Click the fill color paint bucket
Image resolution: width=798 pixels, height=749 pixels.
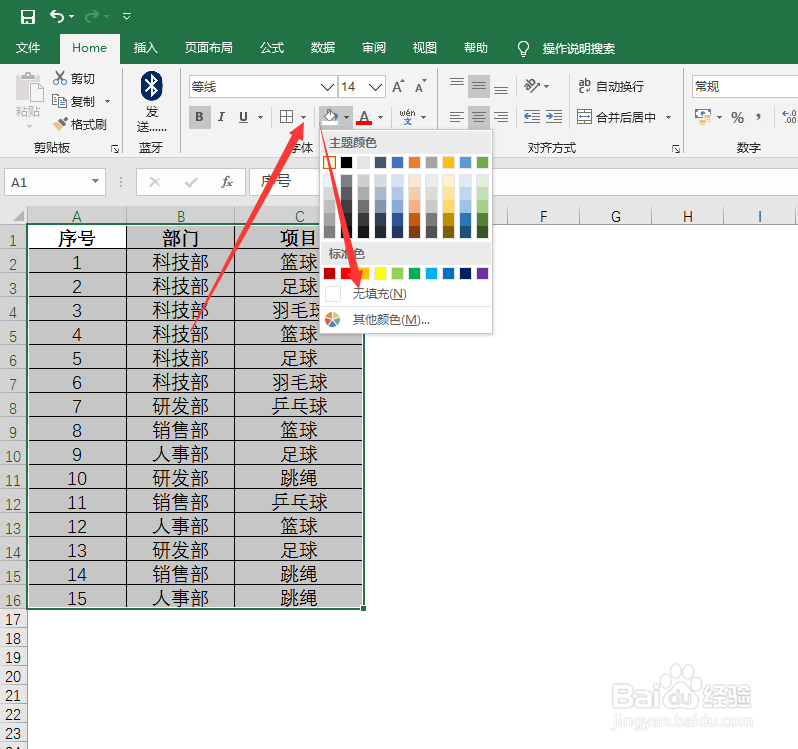[331, 117]
